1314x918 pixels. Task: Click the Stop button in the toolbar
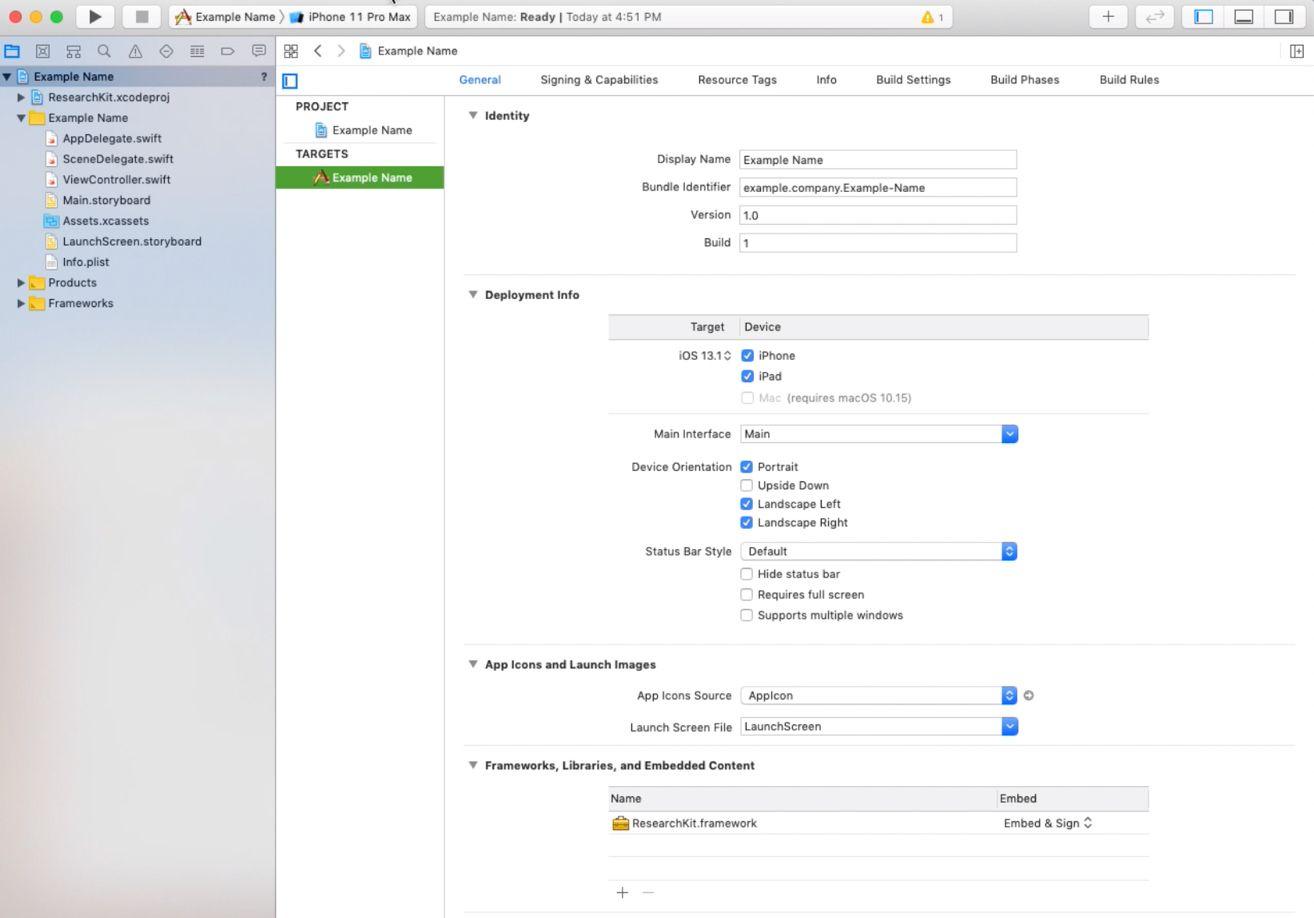pyautogui.click(x=141, y=16)
